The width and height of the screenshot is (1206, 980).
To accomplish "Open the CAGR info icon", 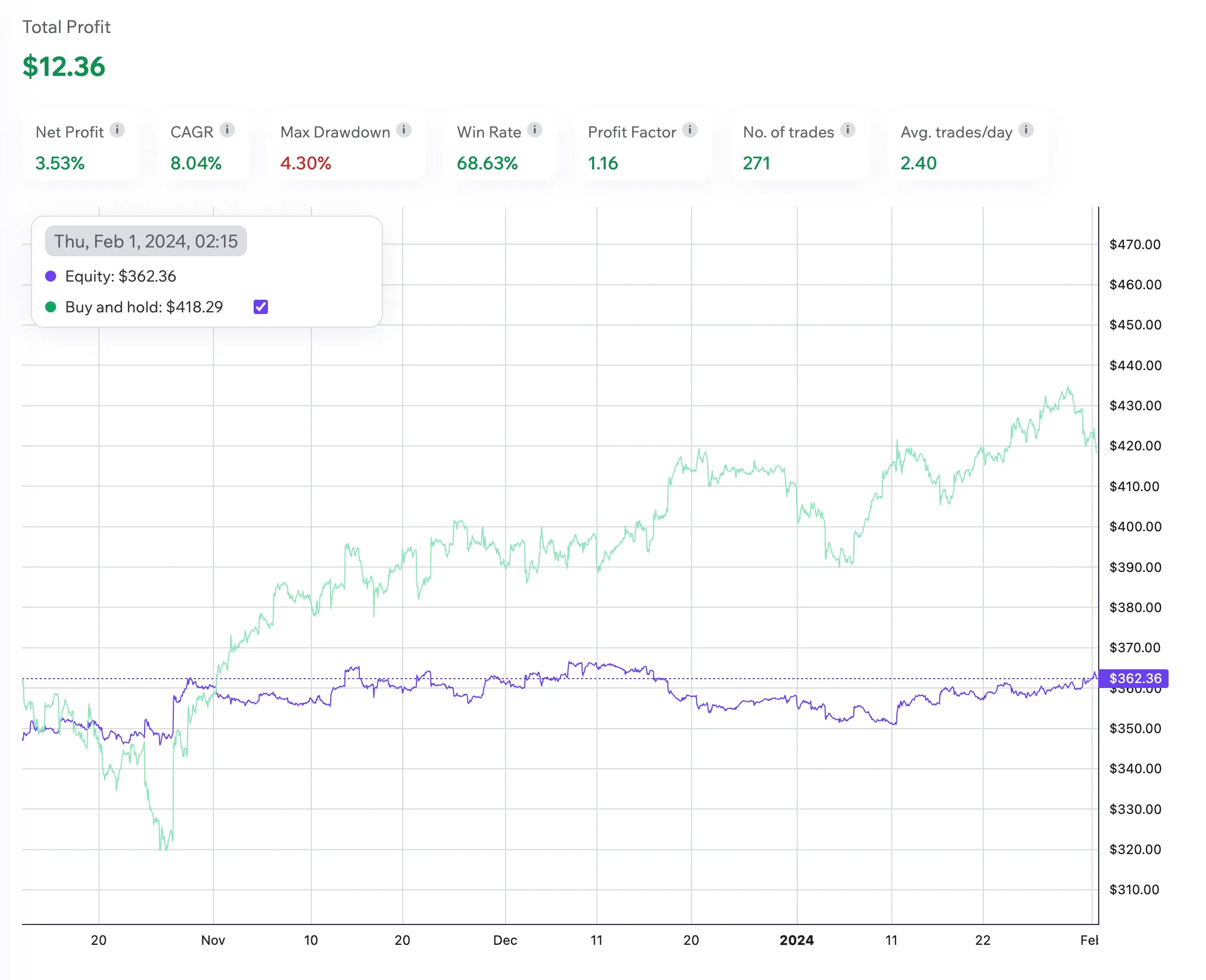I will point(227,130).
